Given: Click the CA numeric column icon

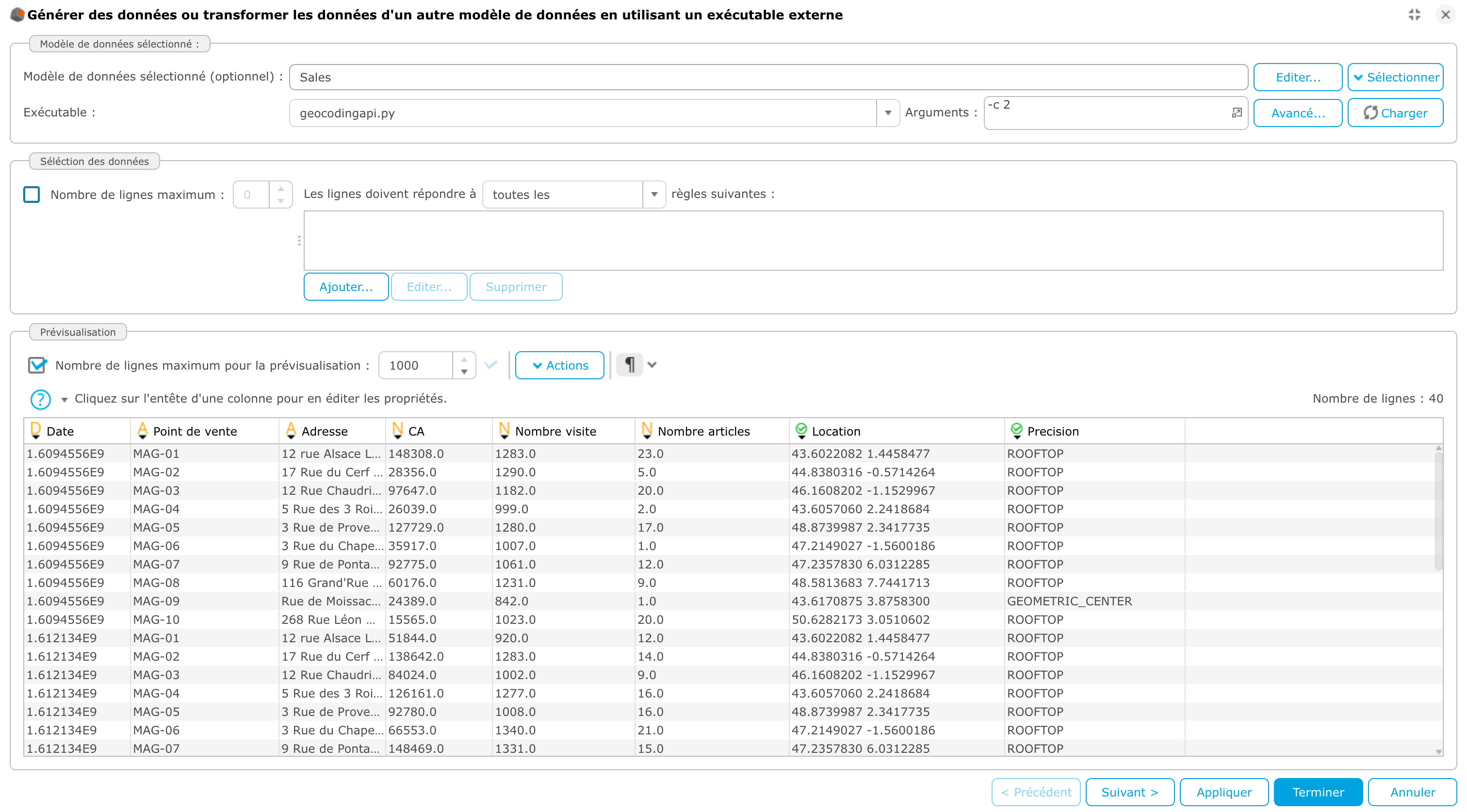Looking at the screenshot, I should coord(397,430).
